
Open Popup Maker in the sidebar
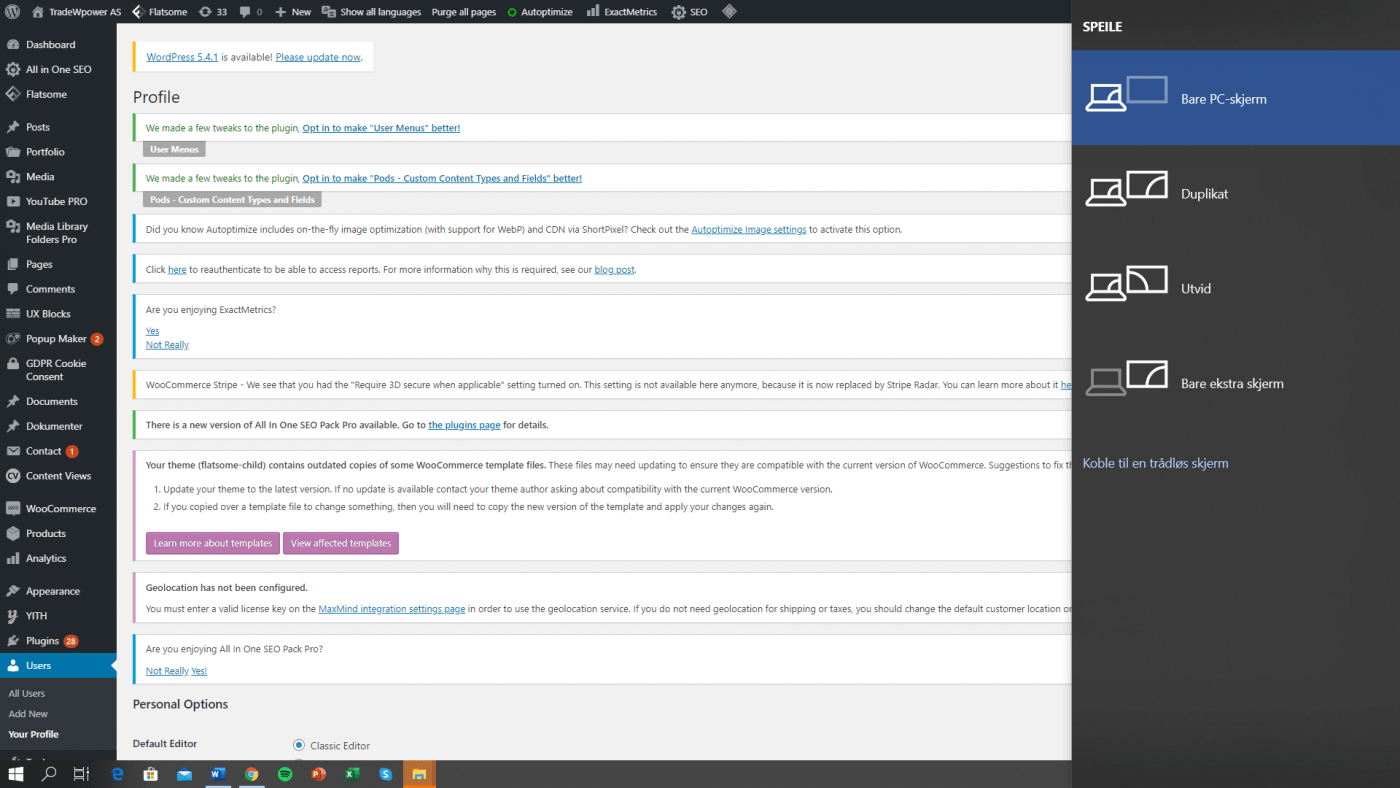tap(58, 339)
